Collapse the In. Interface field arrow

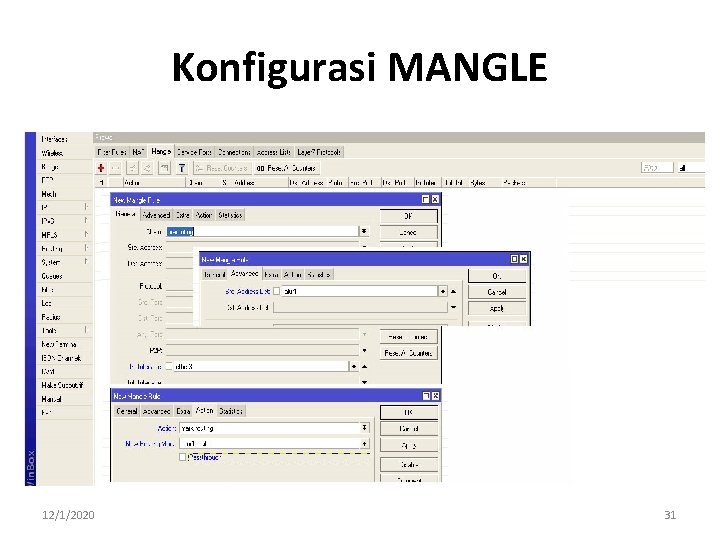[365, 366]
